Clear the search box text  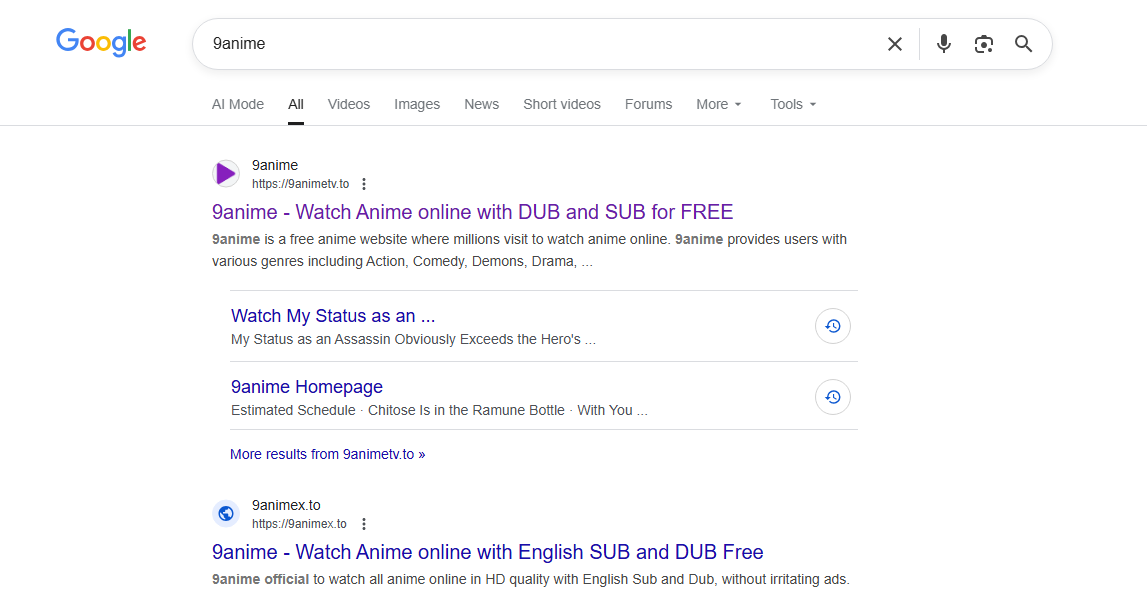894,44
